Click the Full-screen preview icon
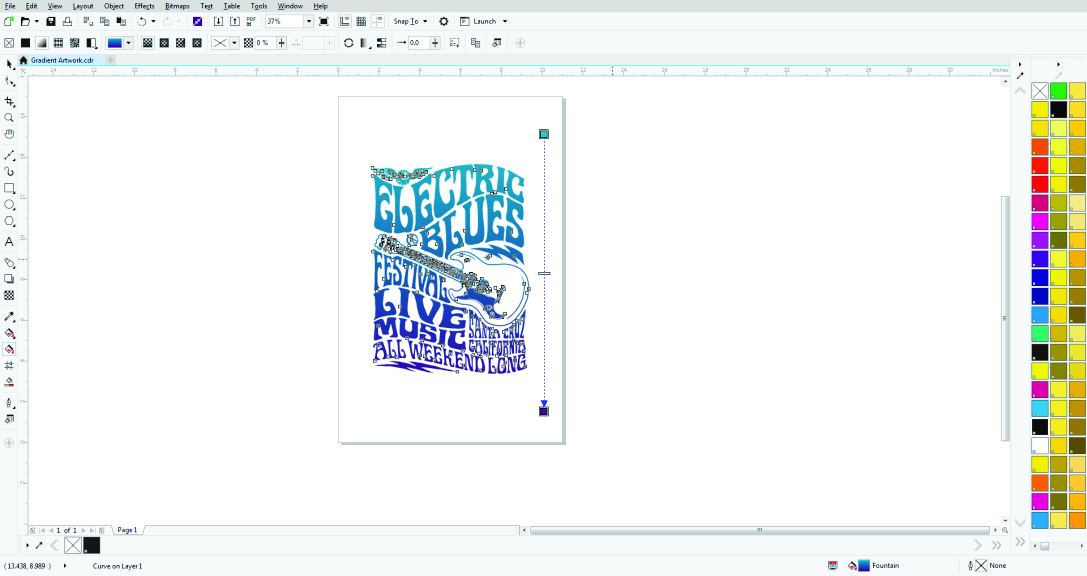Screen dimensions: 1087x576 tap(324, 21)
